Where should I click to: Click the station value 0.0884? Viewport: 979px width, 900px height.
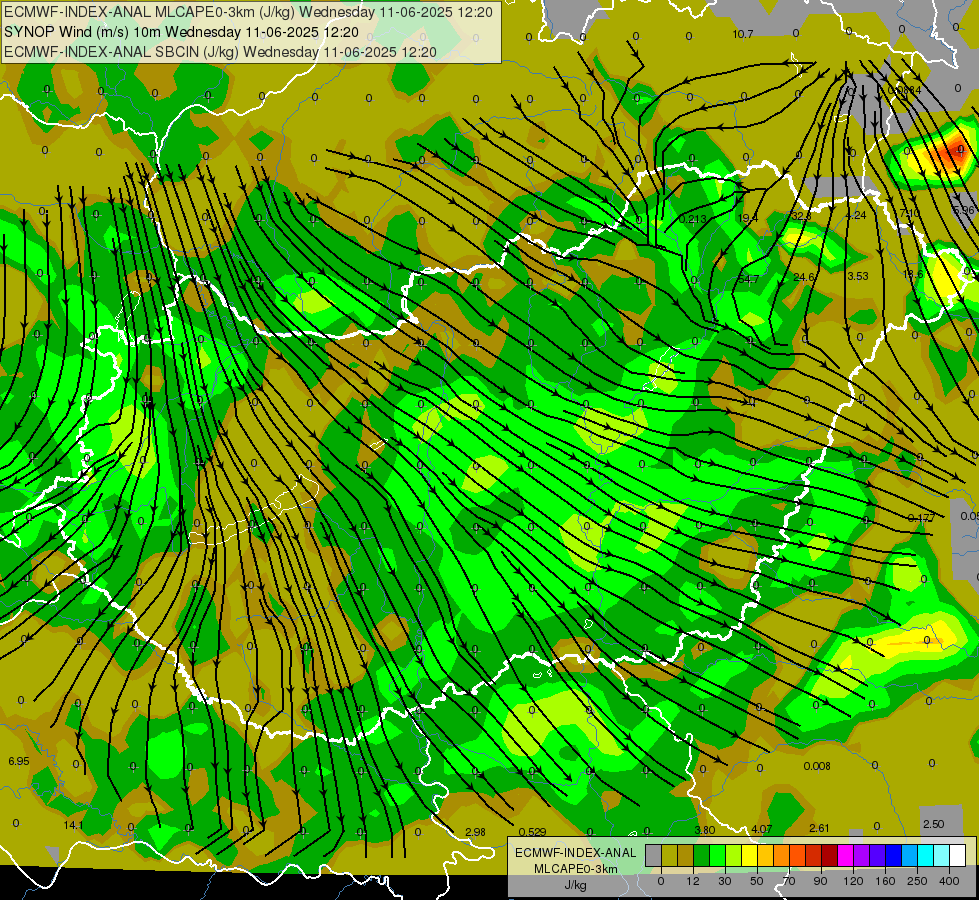[904, 90]
